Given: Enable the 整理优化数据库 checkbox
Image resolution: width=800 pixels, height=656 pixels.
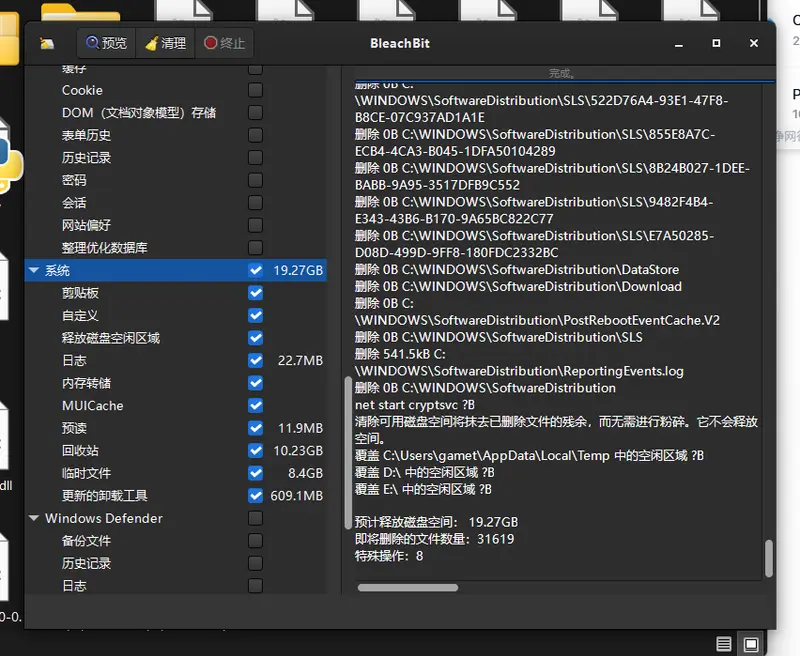Looking at the screenshot, I should pos(256,248).
